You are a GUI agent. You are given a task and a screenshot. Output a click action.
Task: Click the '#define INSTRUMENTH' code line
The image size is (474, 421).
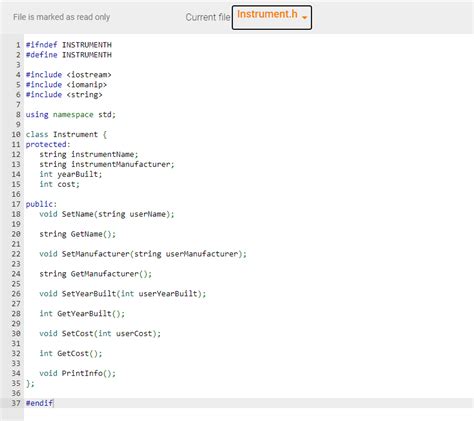[x=69, y=55]
